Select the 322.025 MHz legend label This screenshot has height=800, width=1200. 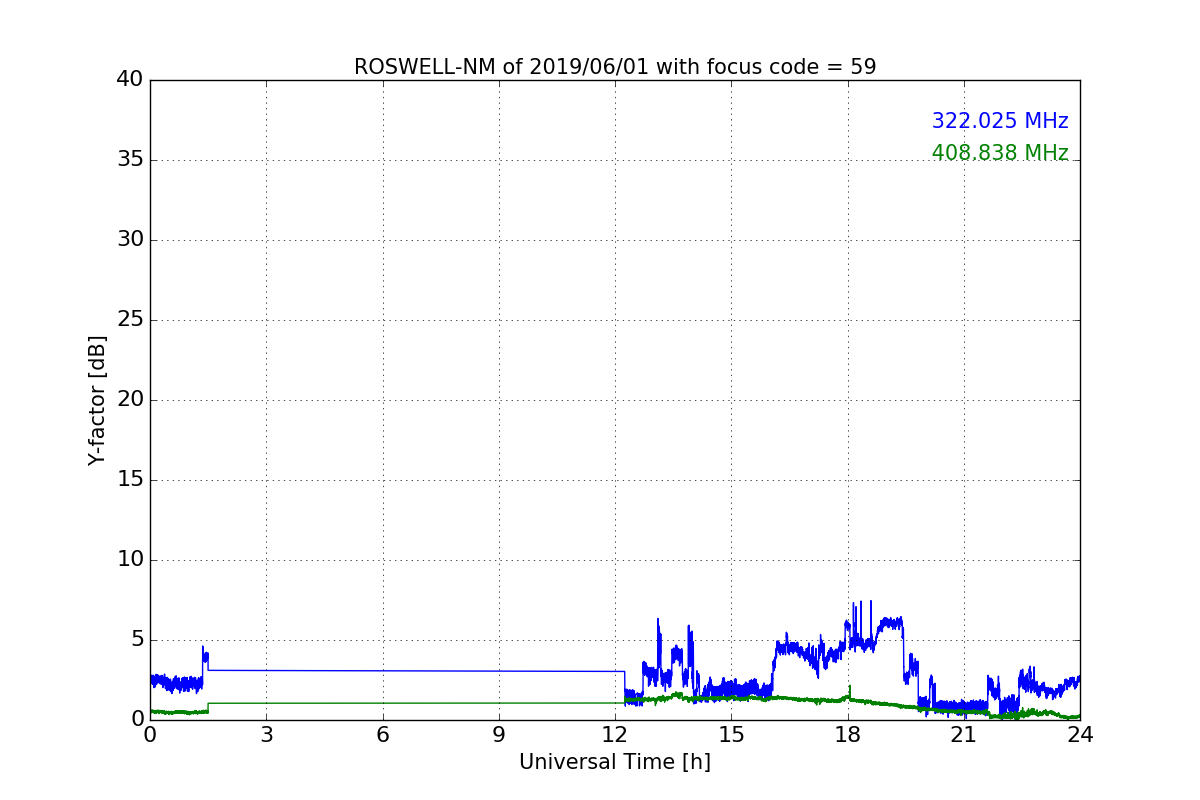pyautogui.click(x=1000, y=121)
